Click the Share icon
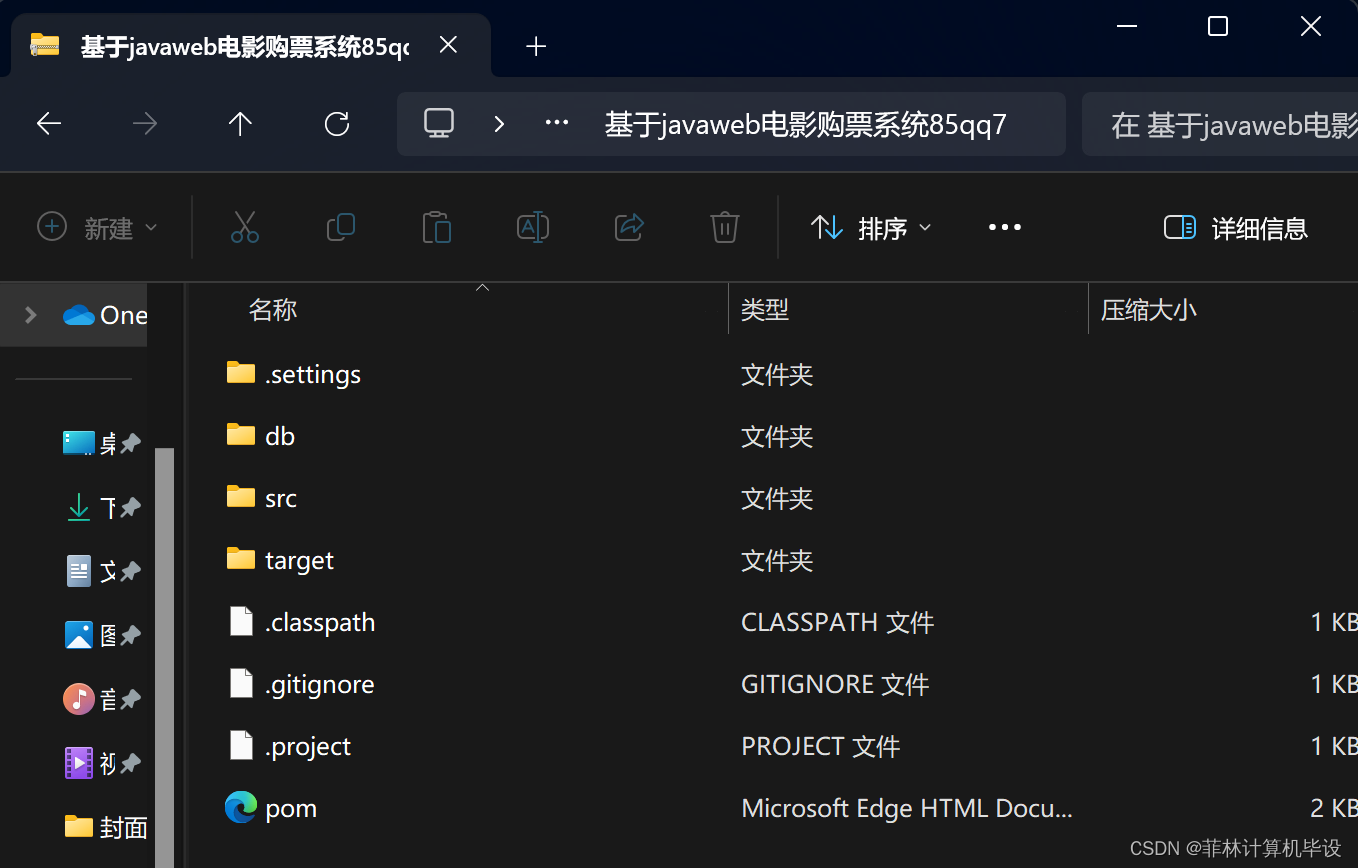The width and height of the screenshot is (1358, 868). click(629, 228)
